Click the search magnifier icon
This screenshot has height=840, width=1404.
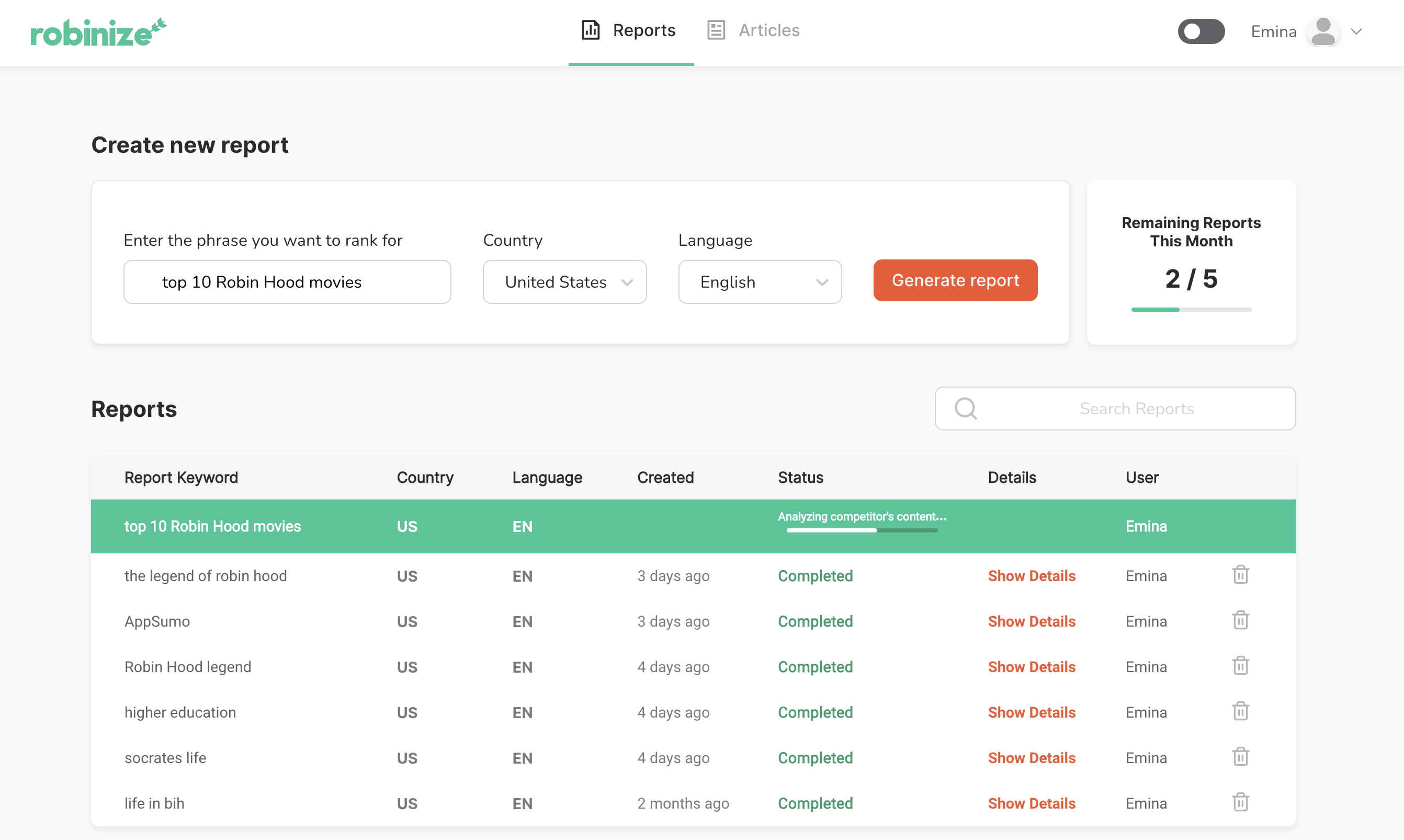point(965,408)
